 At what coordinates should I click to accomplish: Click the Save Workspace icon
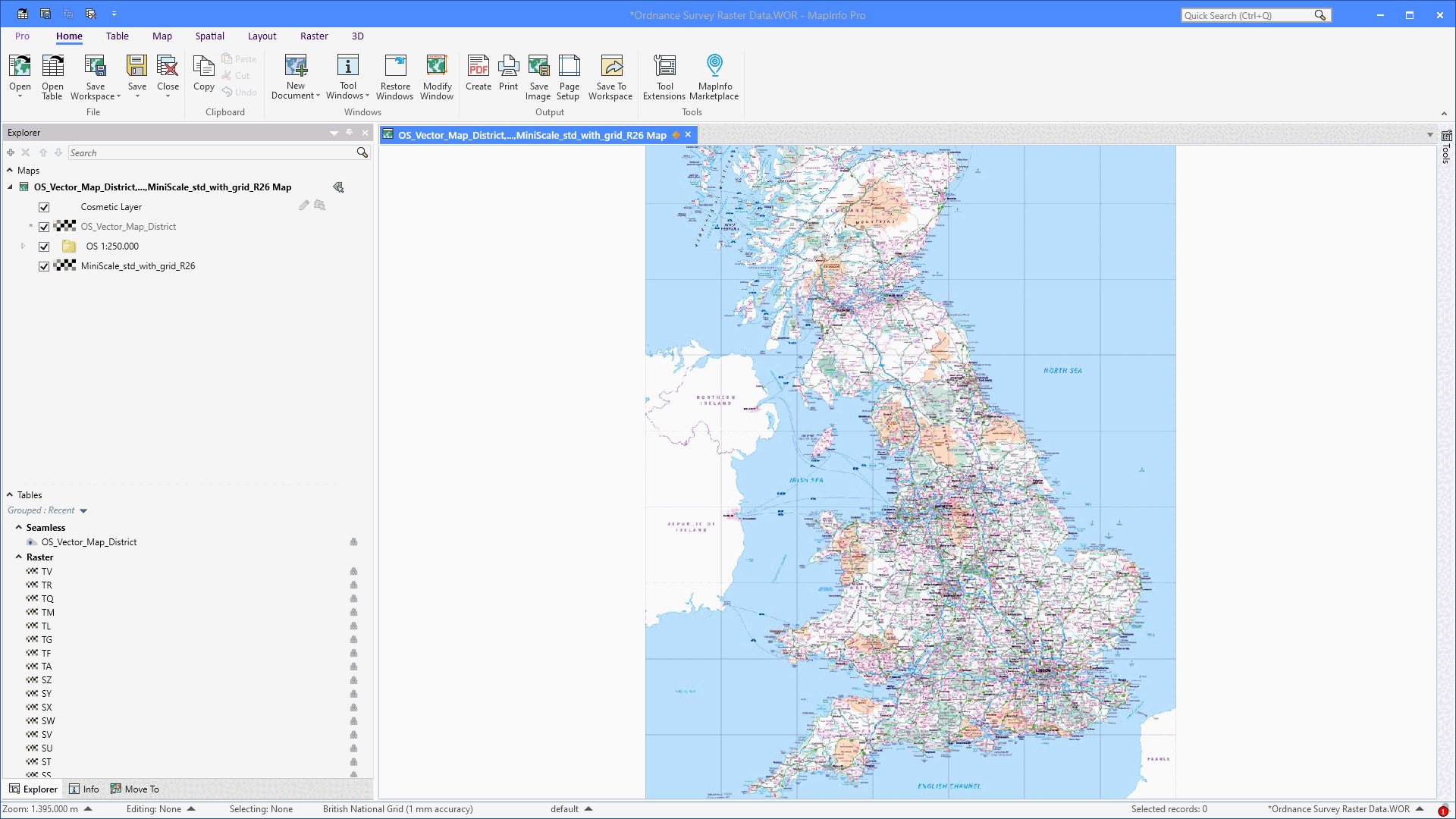pyautogui.click(x=95, y=66)
